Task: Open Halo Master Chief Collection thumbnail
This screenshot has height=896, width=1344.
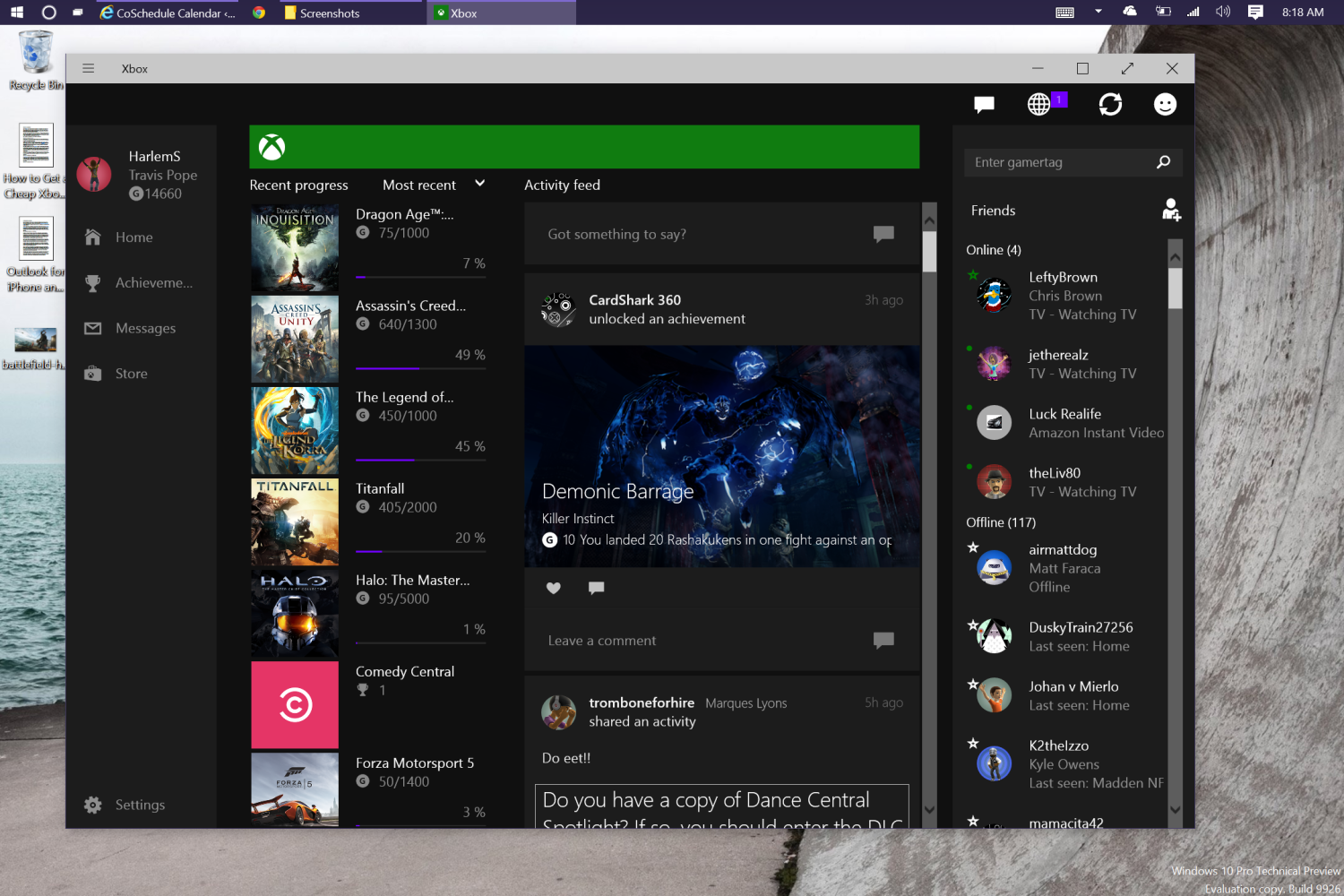Action: tap(295, 614)
